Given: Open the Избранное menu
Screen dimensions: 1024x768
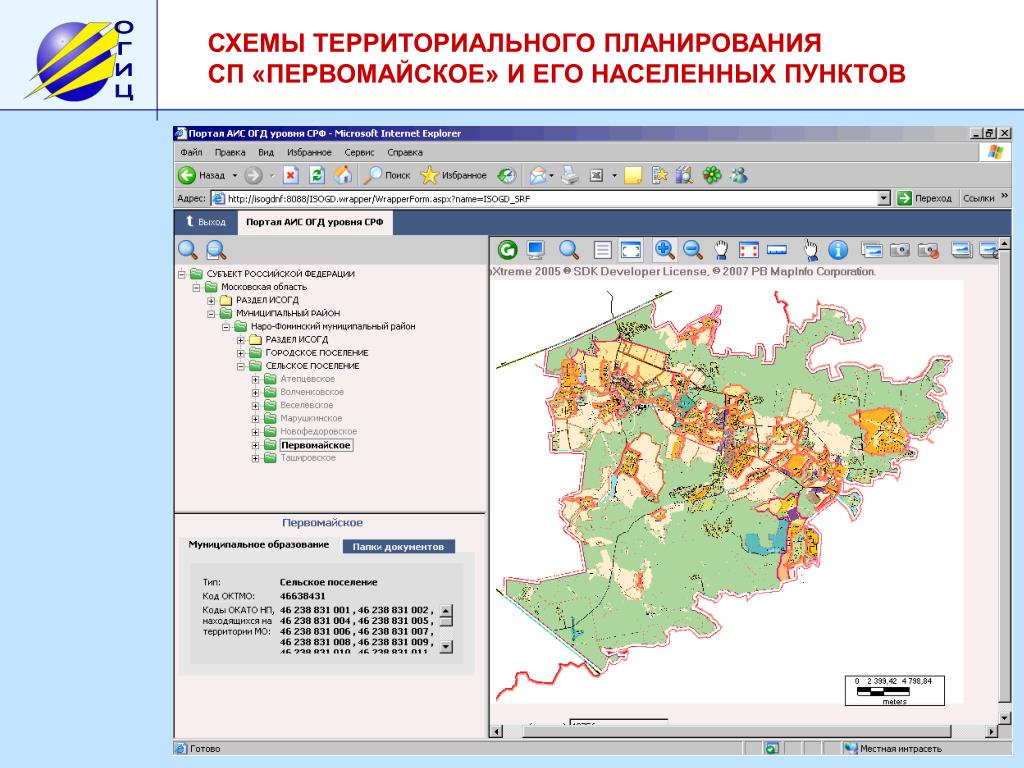Looking at the screenshot, I should coord(309,153).
